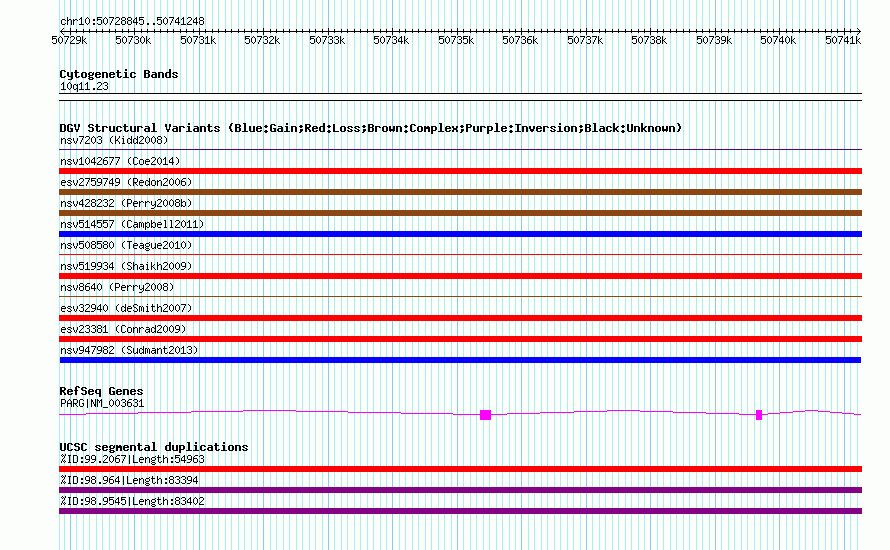
Task: Click the brown nsv428232 complex bar
Action: click(x=460, y=213)
